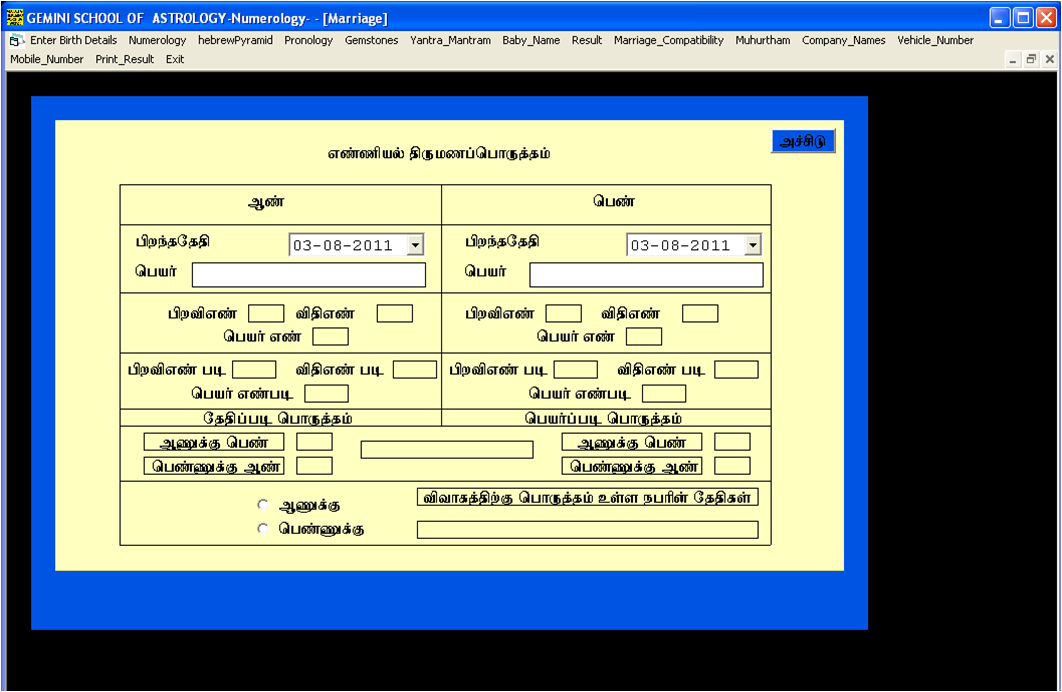Click the male பெயர் எண்படி box

pyautogui.click(x=326, y=393)
